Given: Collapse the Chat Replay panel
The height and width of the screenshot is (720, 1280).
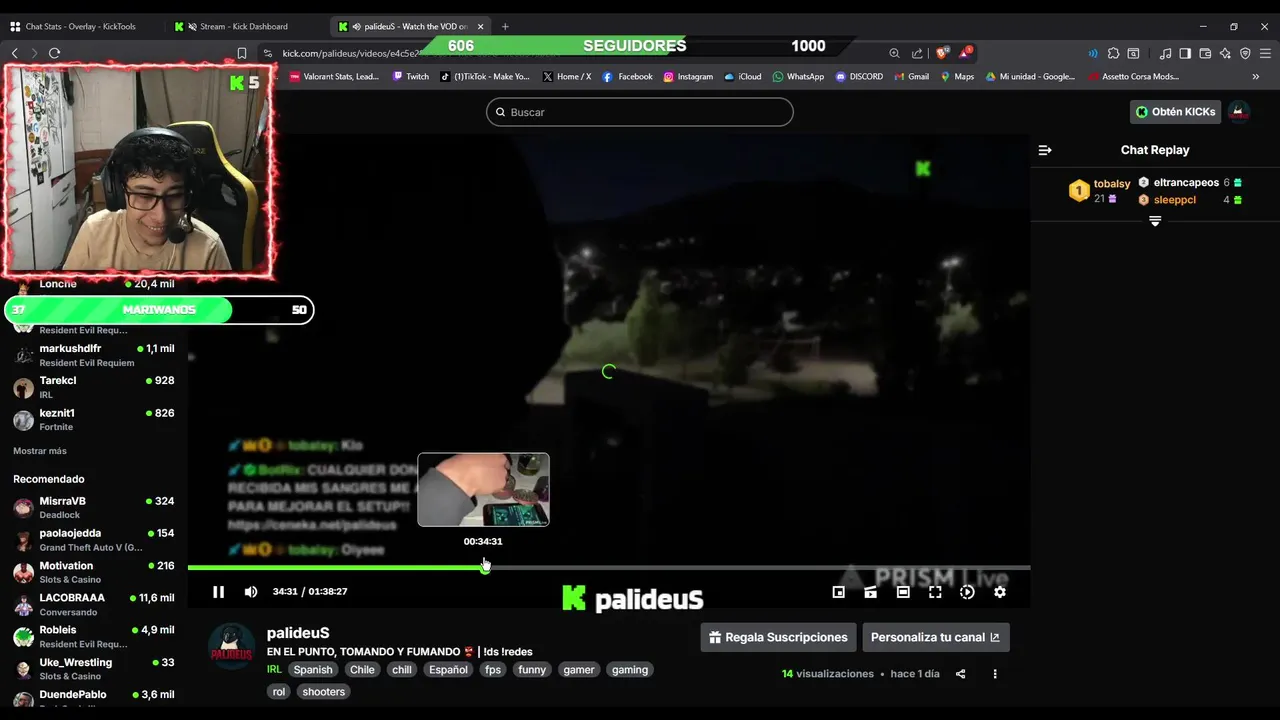Looking at the screenshot, I should 1045,150.
